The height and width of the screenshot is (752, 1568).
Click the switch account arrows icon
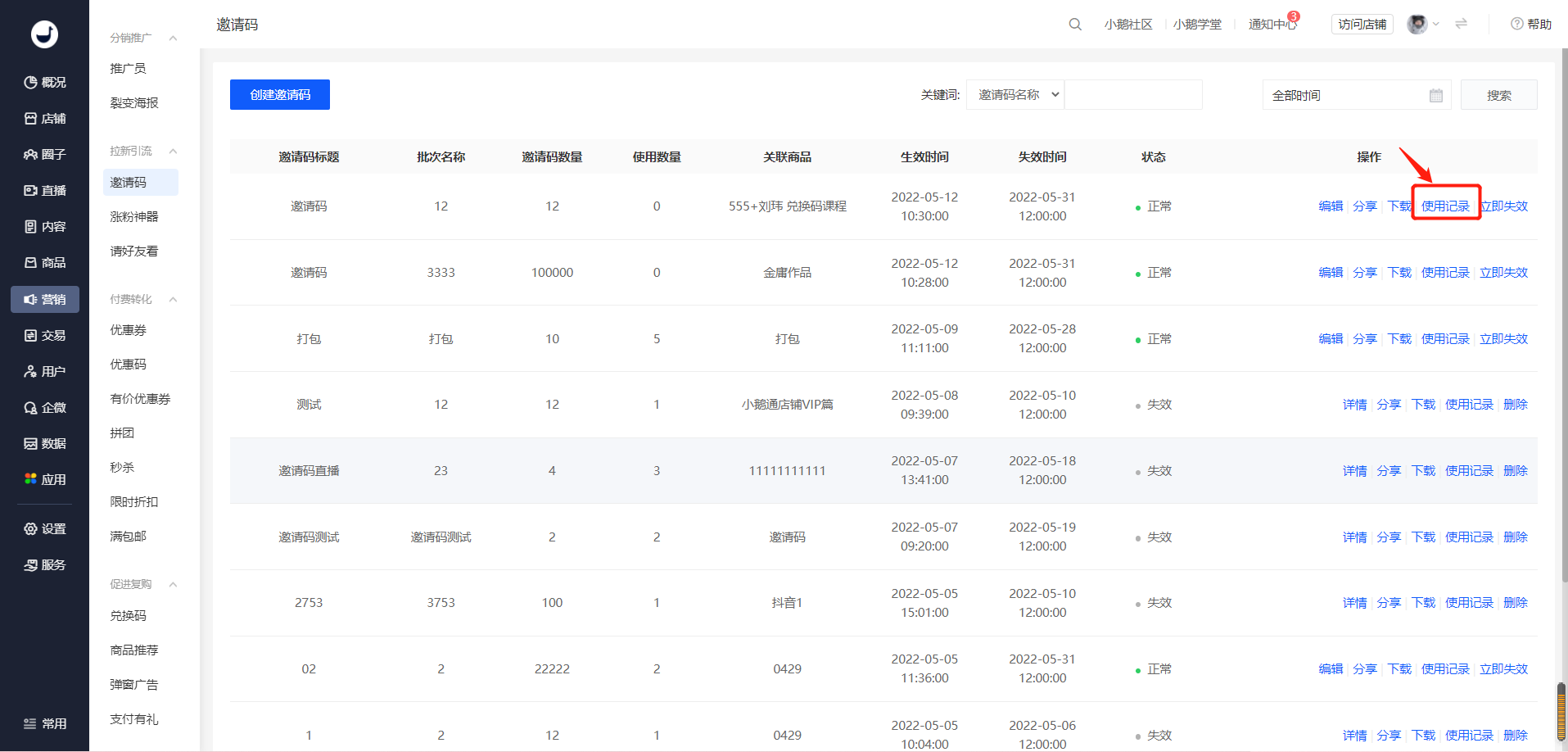(x=1461, y=24)
